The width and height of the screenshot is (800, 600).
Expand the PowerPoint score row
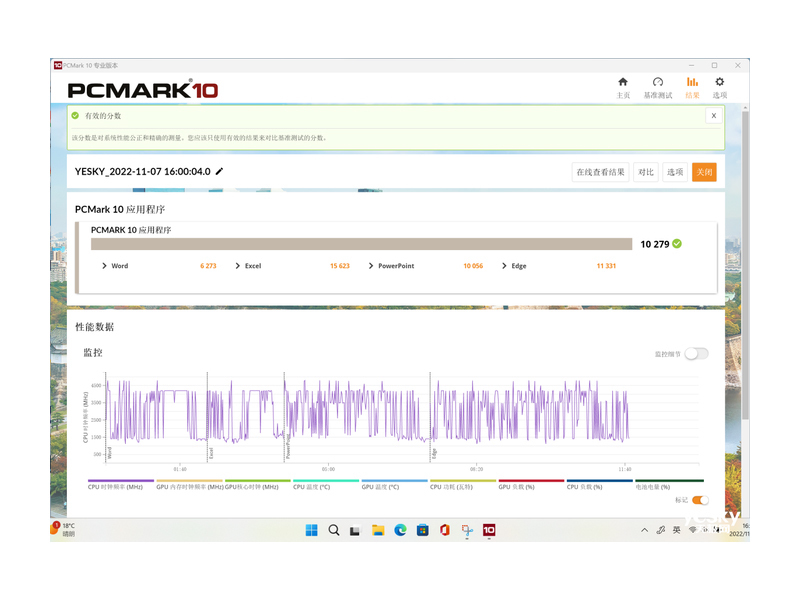[x=371, y=266]
